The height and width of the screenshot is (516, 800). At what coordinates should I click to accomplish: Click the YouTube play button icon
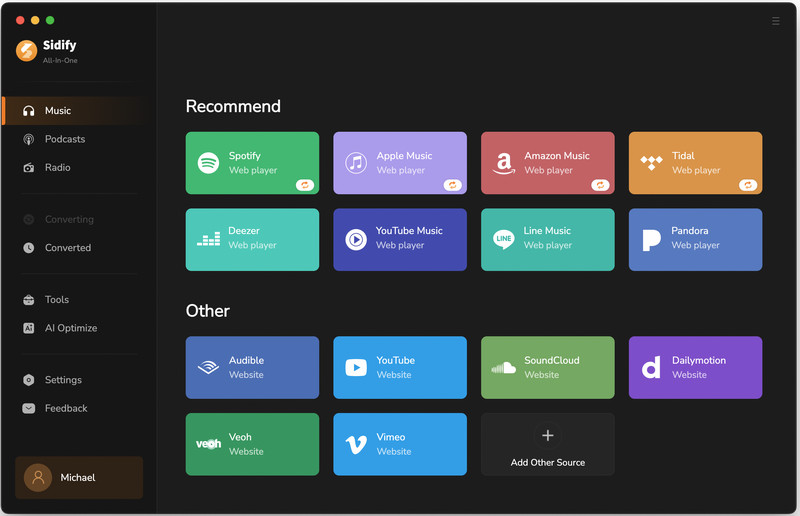(x=356, y=367)
